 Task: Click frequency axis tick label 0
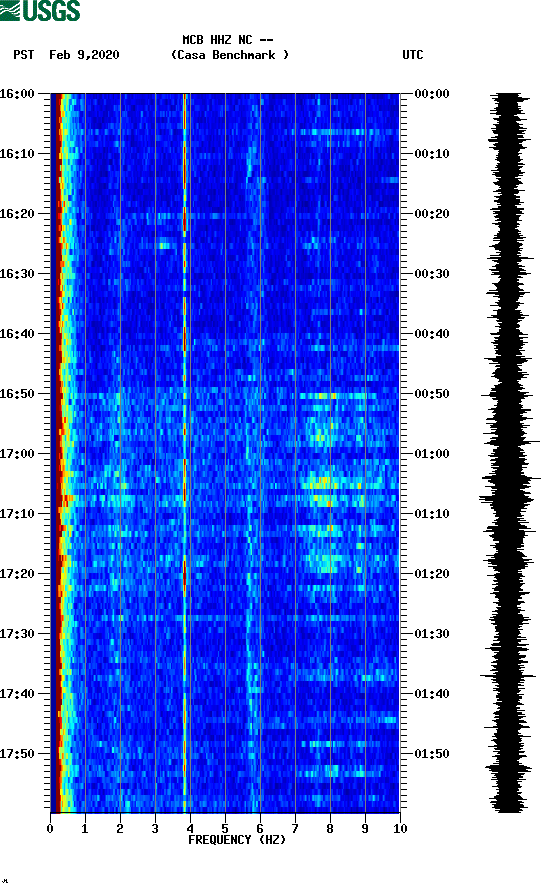pos(50,829)
